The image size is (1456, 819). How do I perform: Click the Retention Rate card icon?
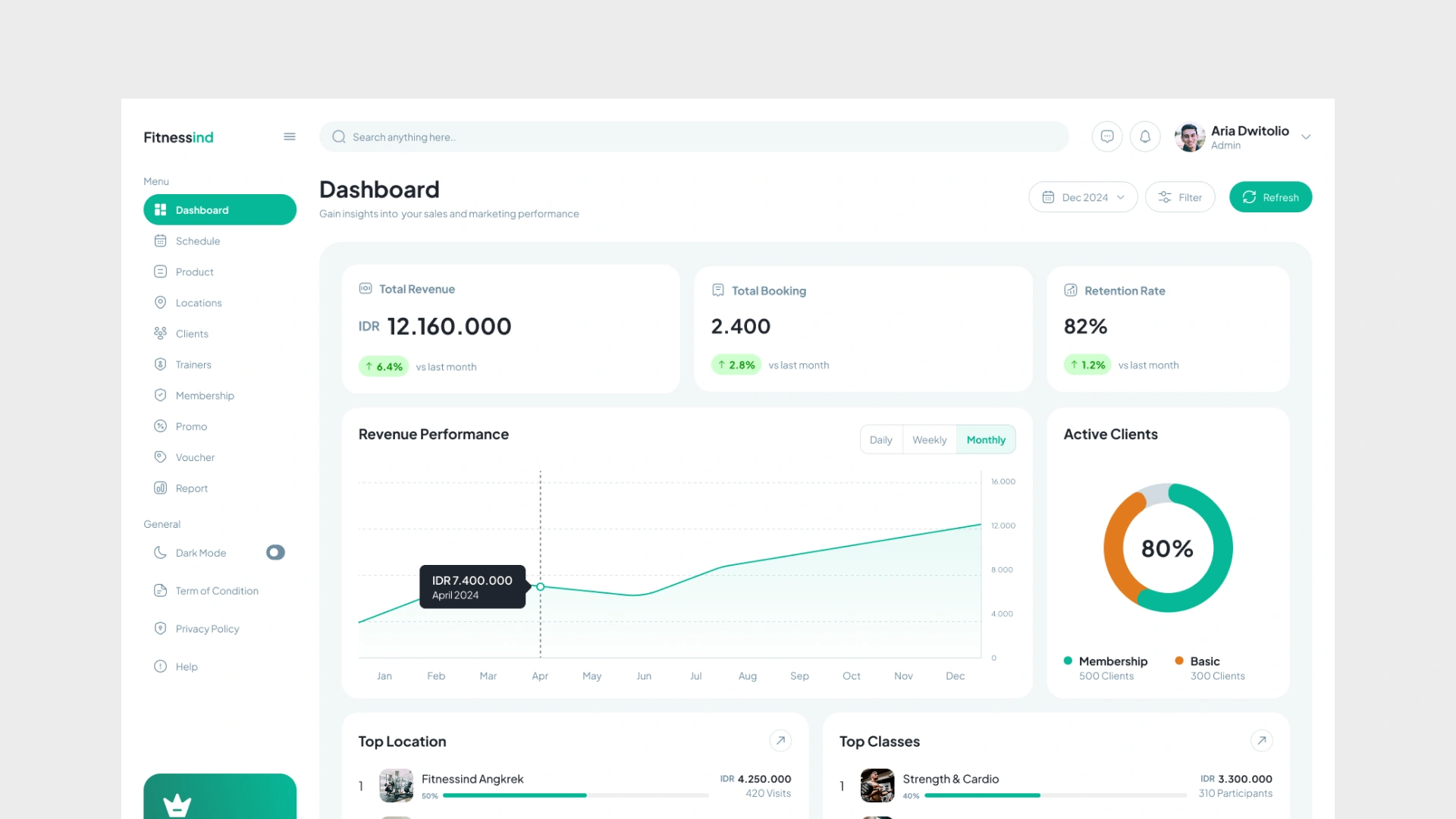[1071, 290]
